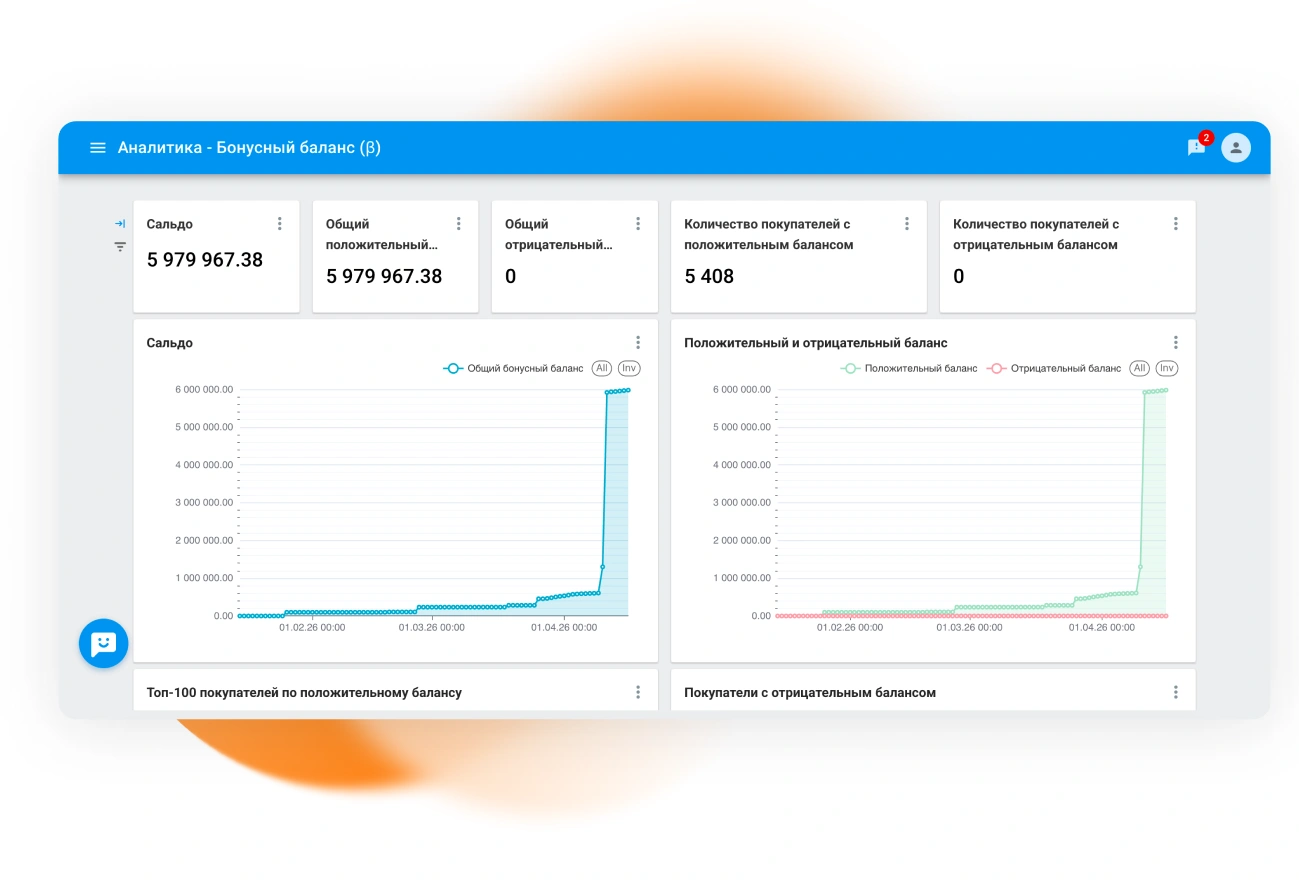This screenshot has height=880, width=1299.
Task: Open the chat support bubble
Action: pyautogui.click(x=104, y=643)
